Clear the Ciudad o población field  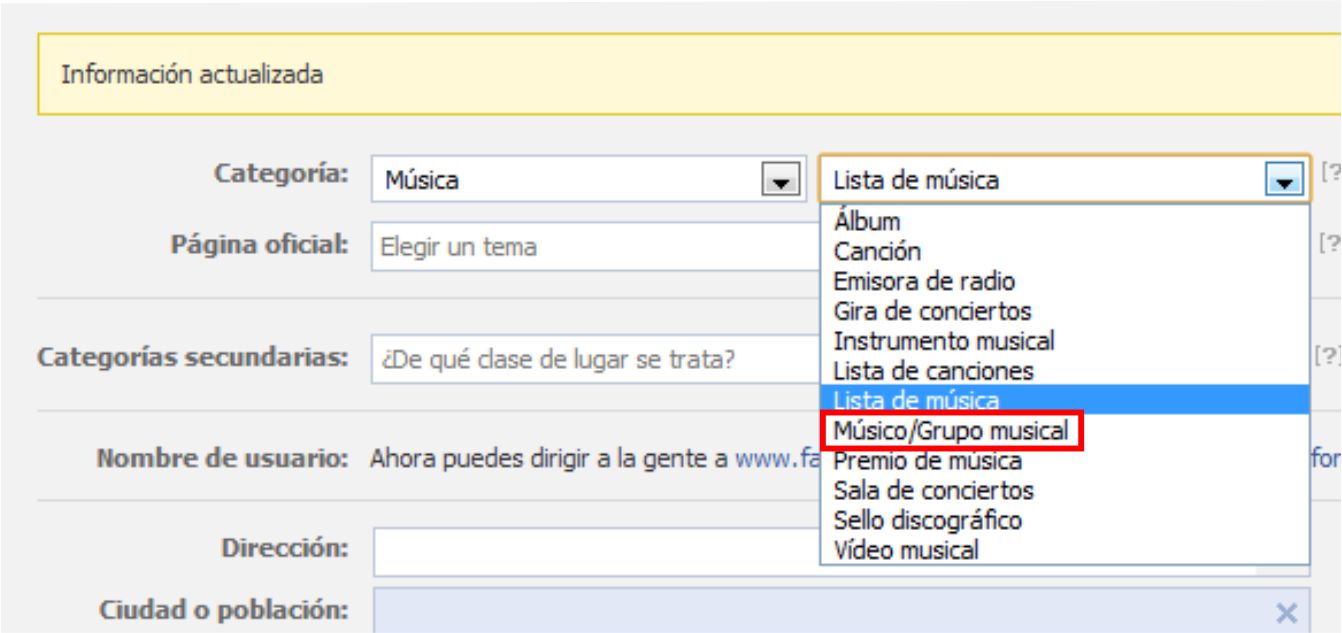(x=1287, y=612)
